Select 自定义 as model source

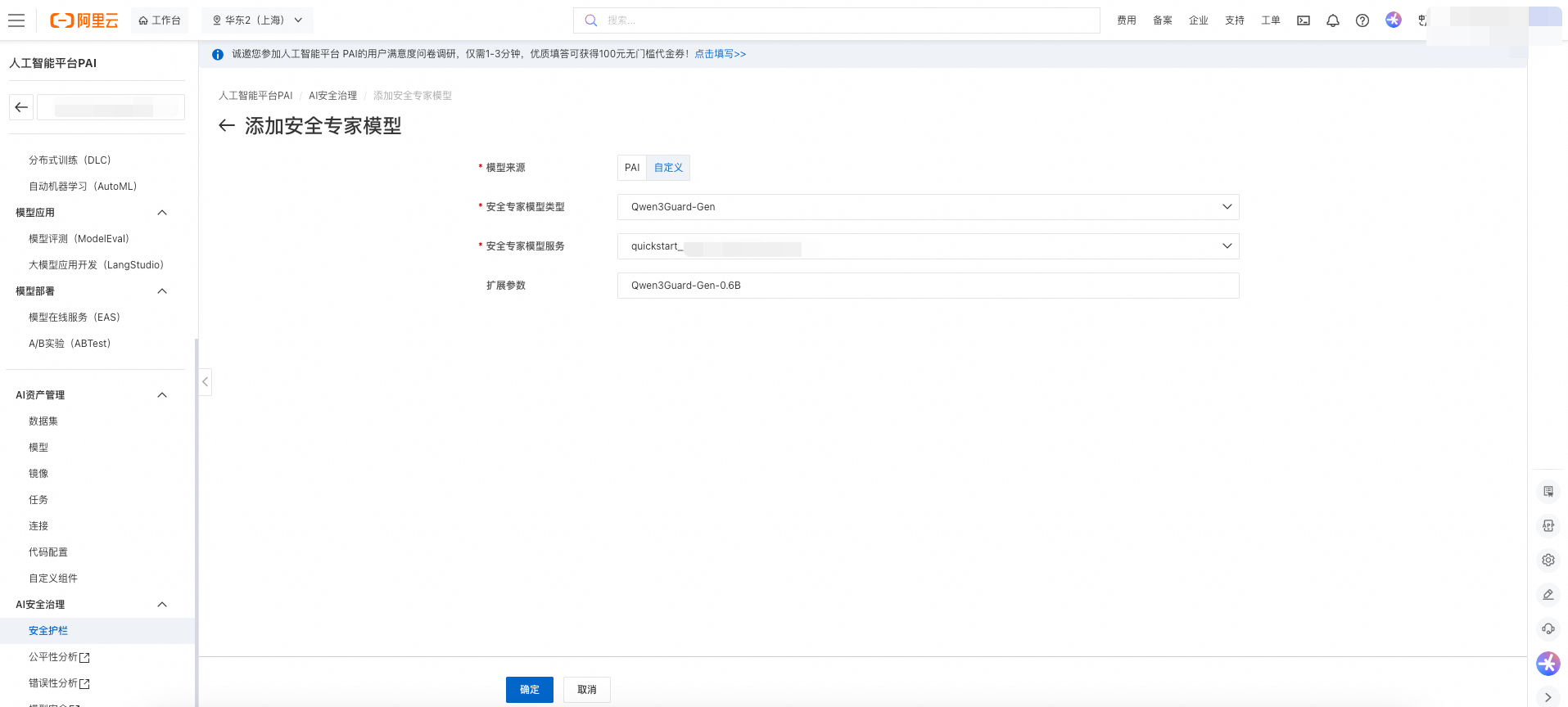click(668, 168)
